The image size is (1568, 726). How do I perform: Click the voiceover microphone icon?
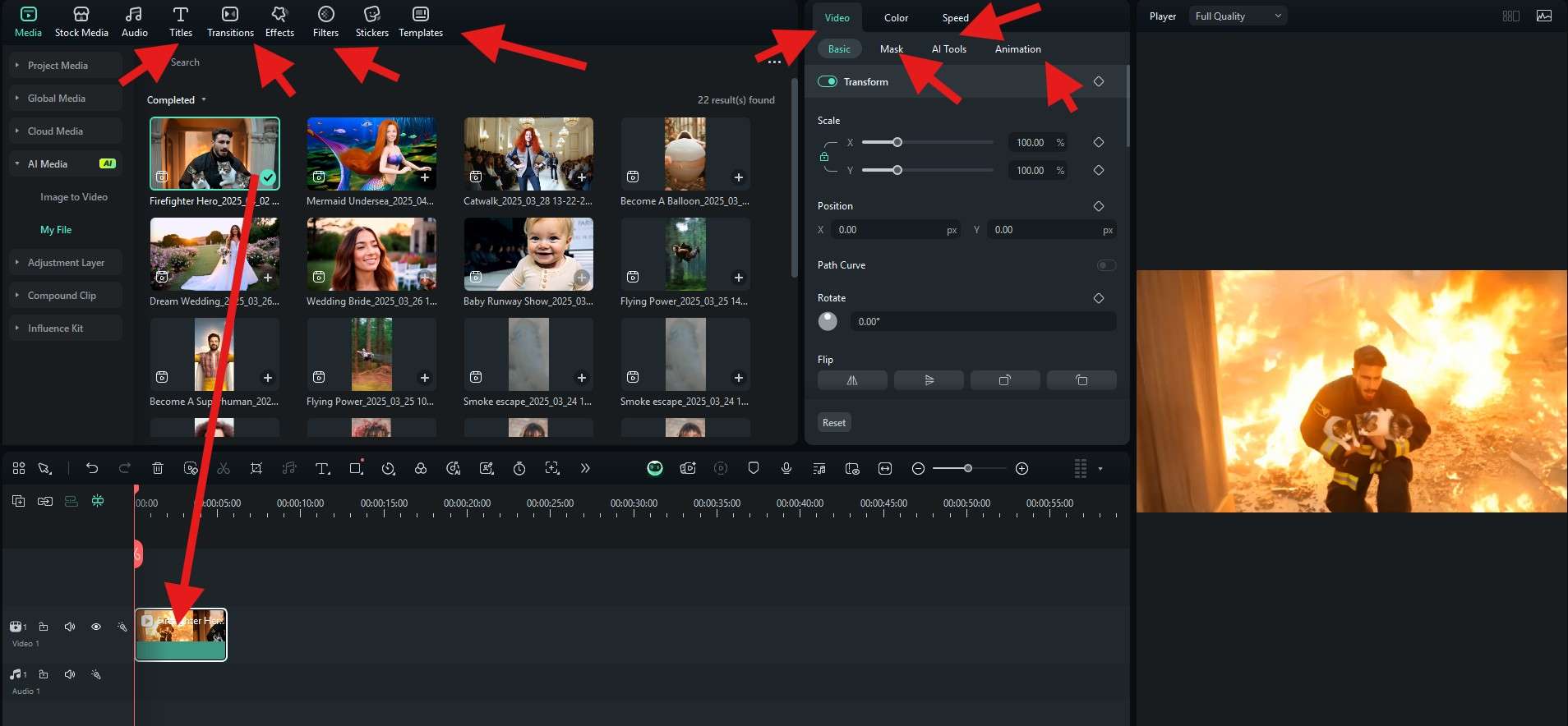pos(786,468)
